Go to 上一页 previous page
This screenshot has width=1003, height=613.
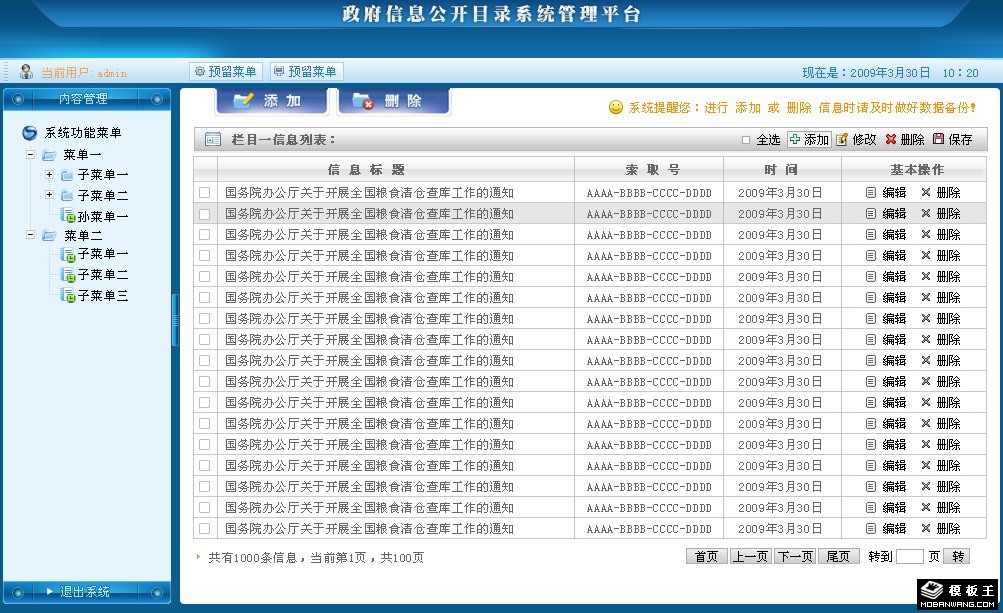(x=750, y=556)
